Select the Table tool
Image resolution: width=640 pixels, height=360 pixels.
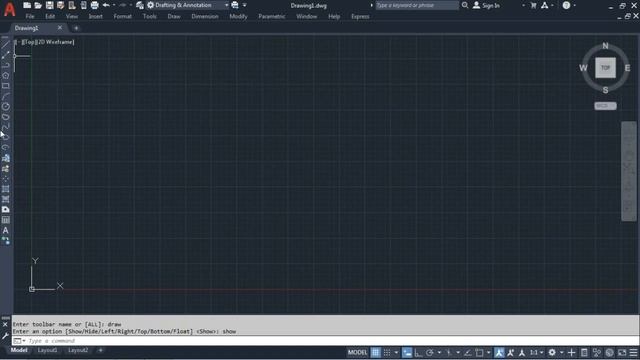(5, 220)
